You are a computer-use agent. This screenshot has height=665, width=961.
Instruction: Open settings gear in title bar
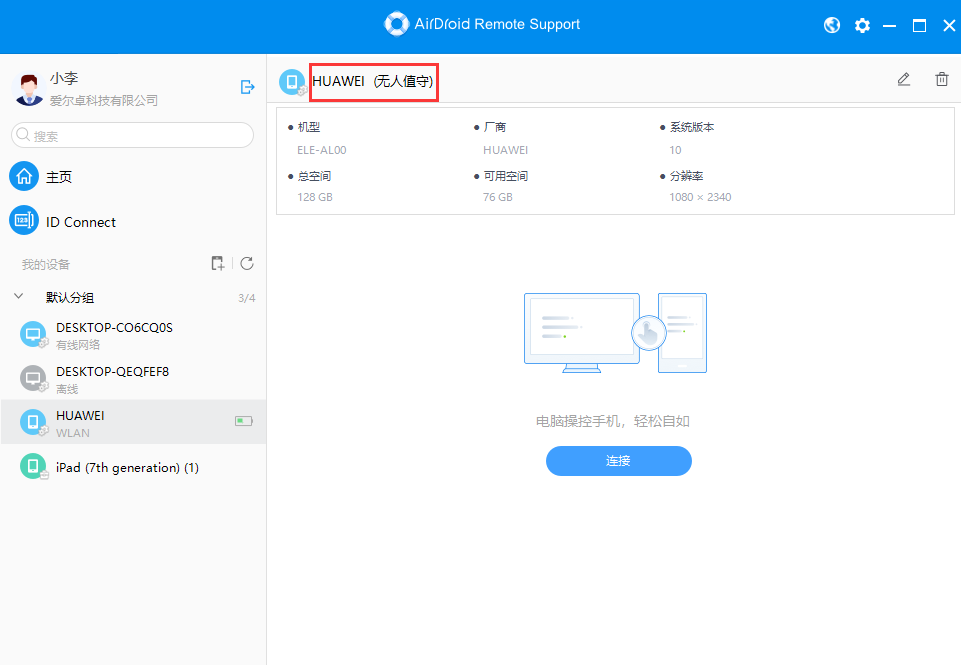coord(862,25)
